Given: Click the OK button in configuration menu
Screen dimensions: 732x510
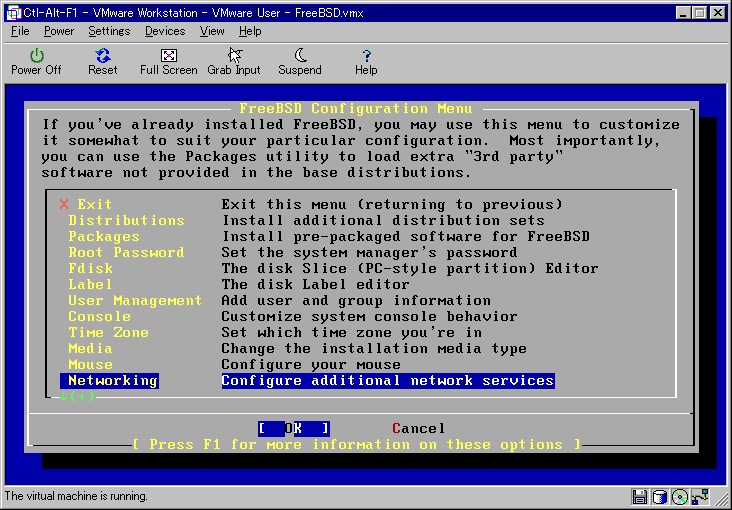Looking at the screenshot, I should [x=294, y=428].
